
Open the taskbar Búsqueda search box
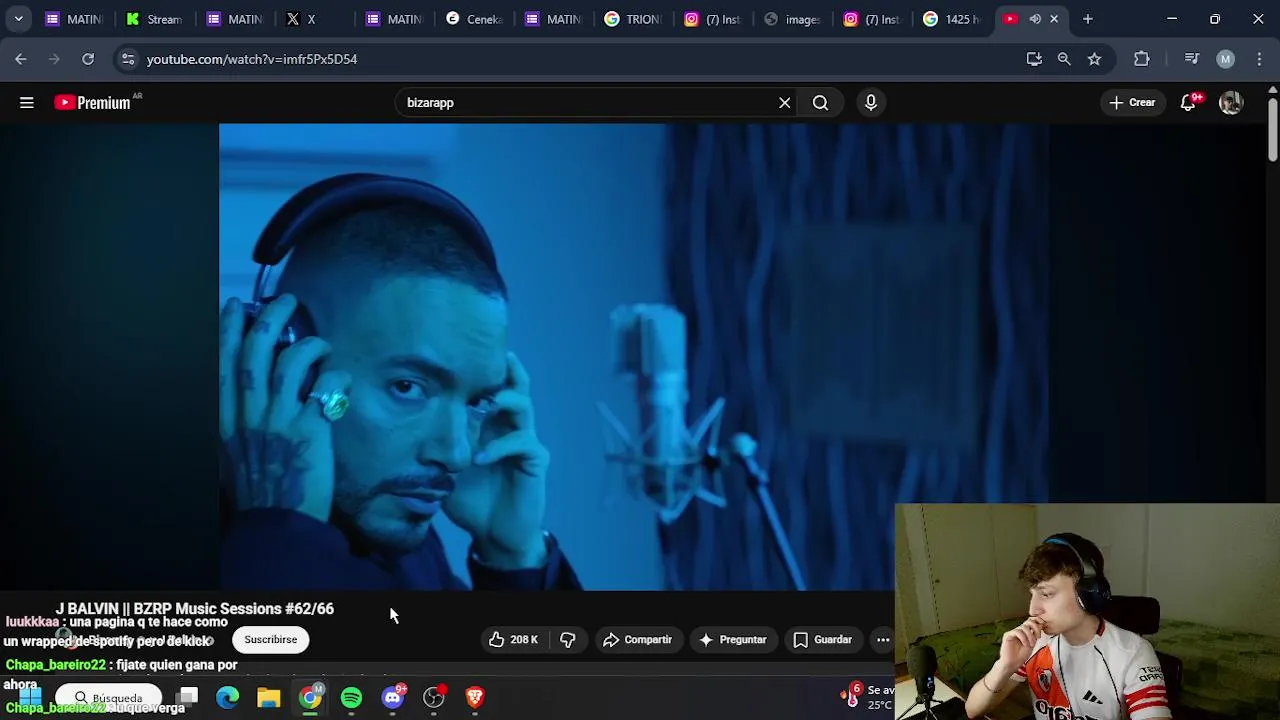108,697
